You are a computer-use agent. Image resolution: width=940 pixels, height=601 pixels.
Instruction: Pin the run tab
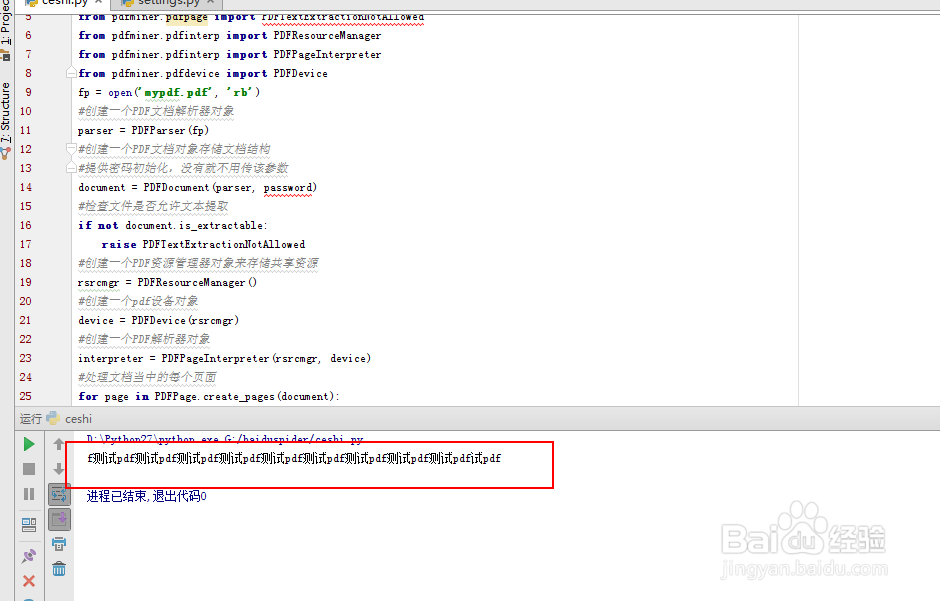29,556
